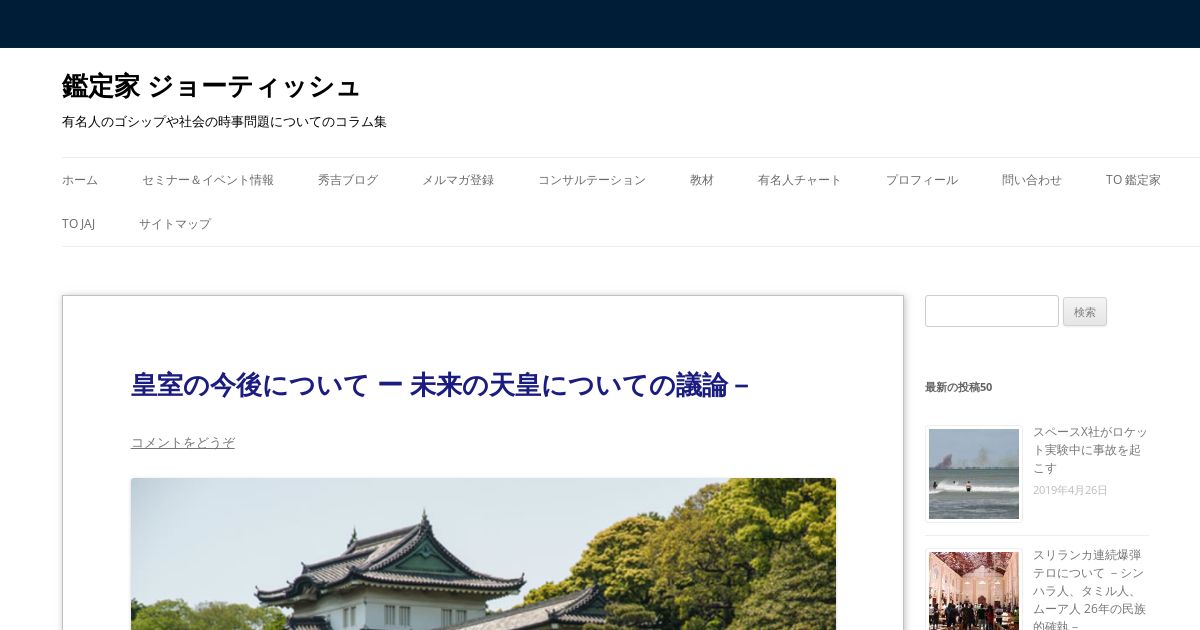Image resolution: width=1200 pixels, height=630 pixels.
Task: Open the SpaceX post thumbnail image
Action: coord(974,474)
